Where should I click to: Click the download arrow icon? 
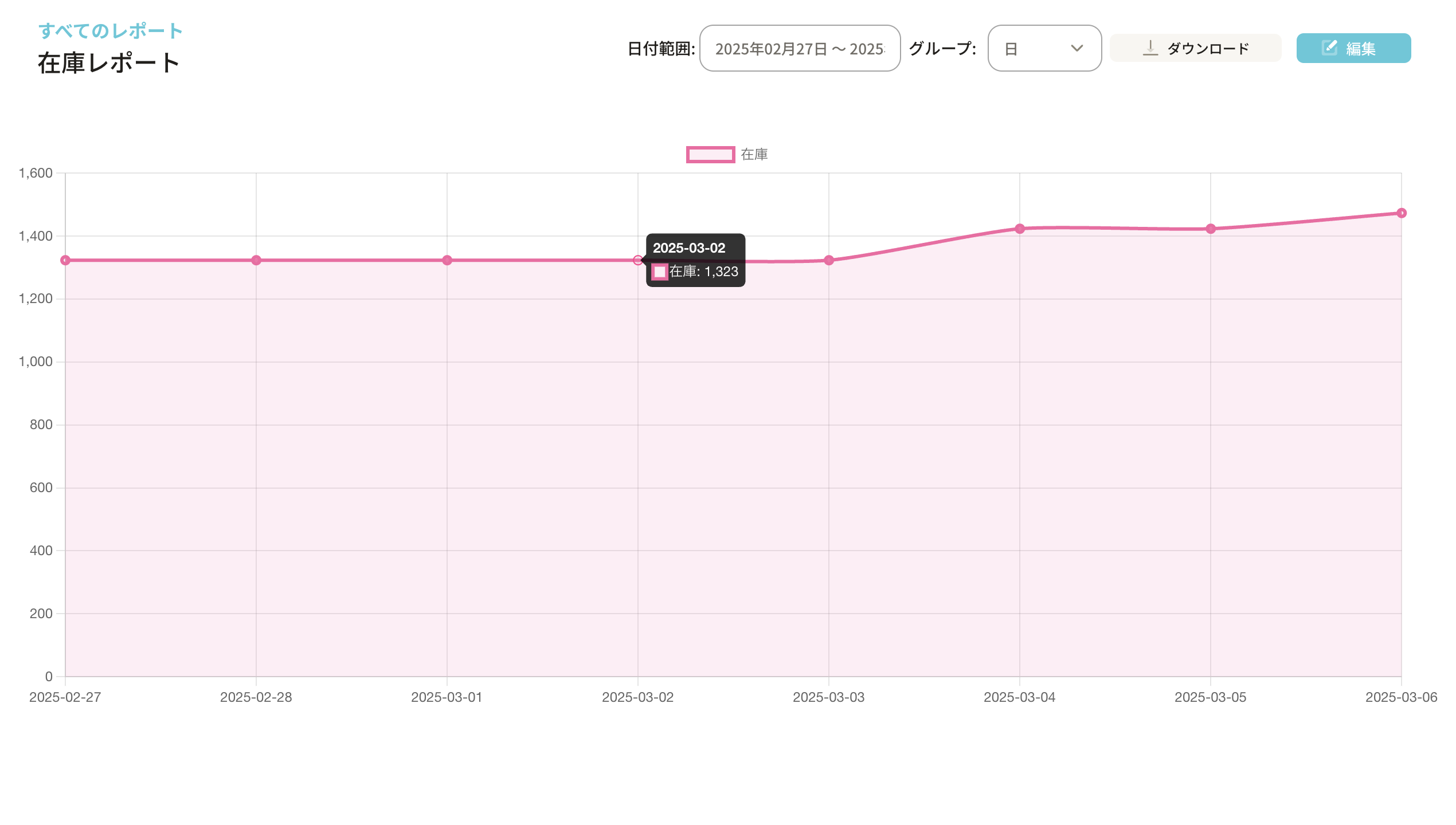point(1150,48)
